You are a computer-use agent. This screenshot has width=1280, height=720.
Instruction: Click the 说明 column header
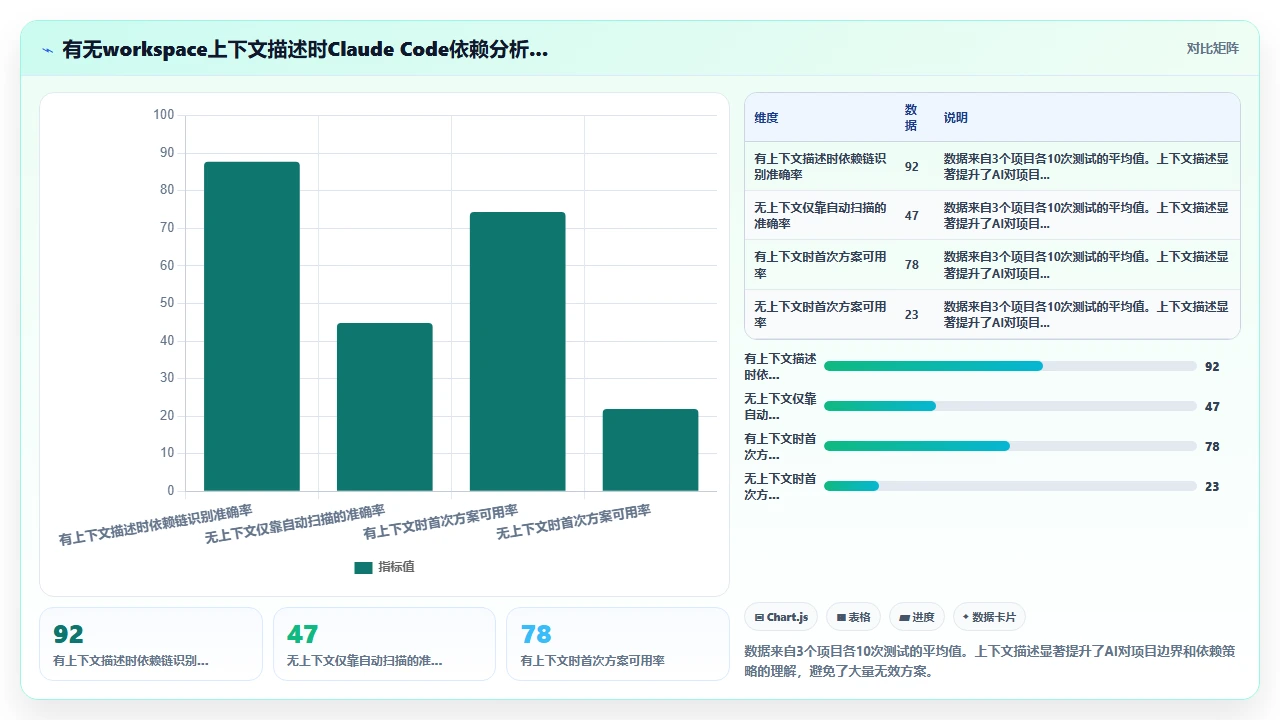point(955,117)
